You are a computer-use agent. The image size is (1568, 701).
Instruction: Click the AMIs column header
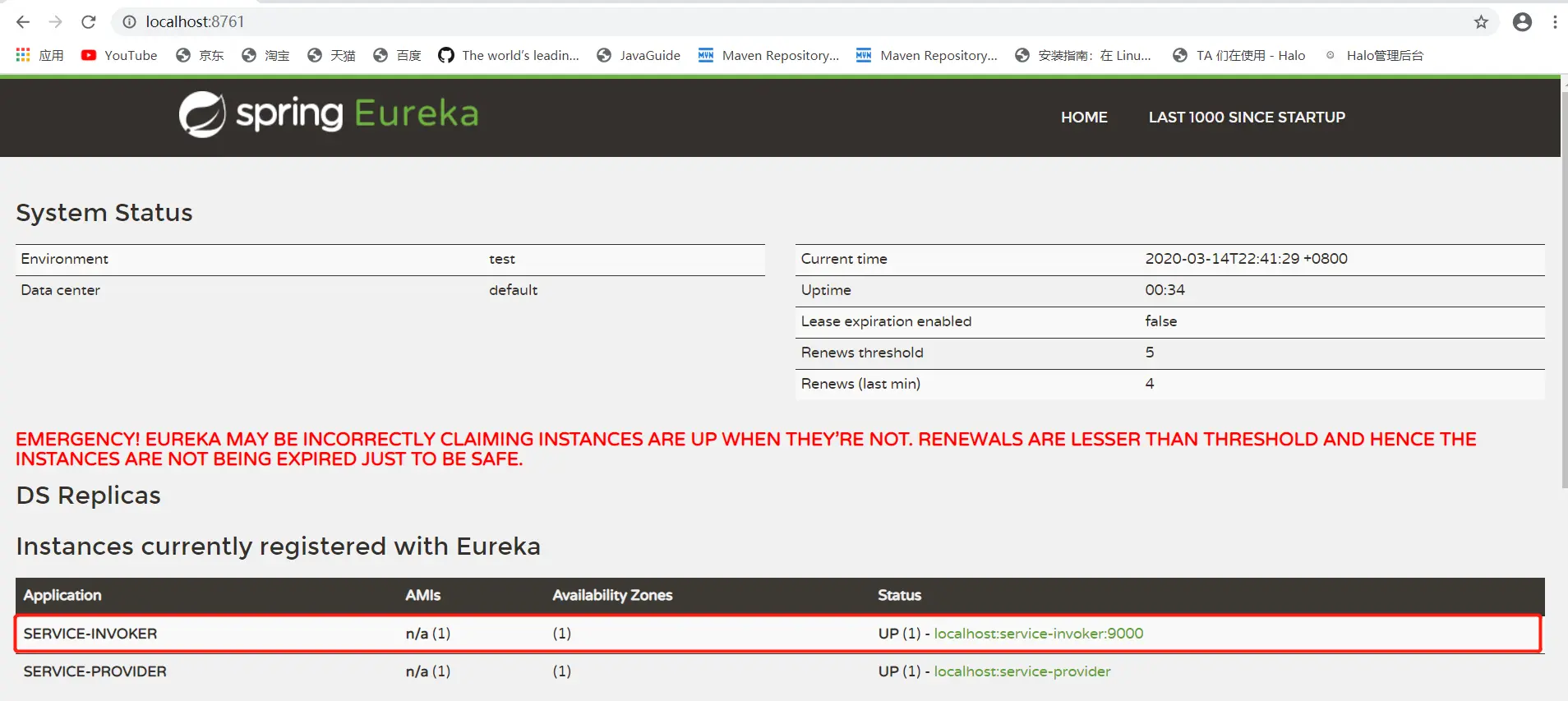pos(423,595)
